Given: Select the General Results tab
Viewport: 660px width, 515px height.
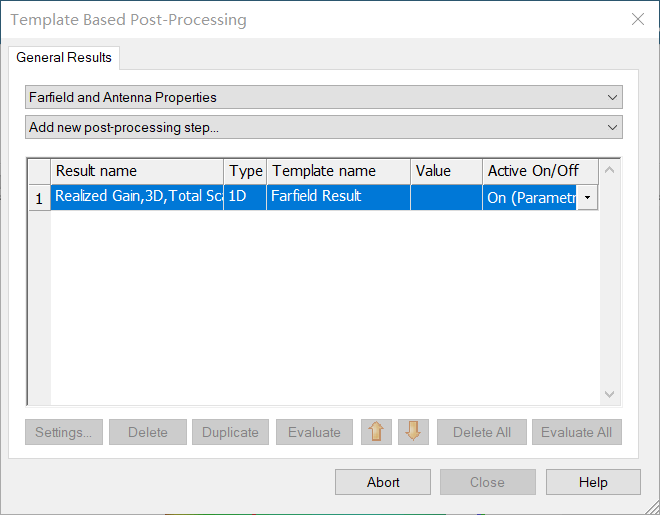Looking at the screenshot, I should tap(64, 57).
